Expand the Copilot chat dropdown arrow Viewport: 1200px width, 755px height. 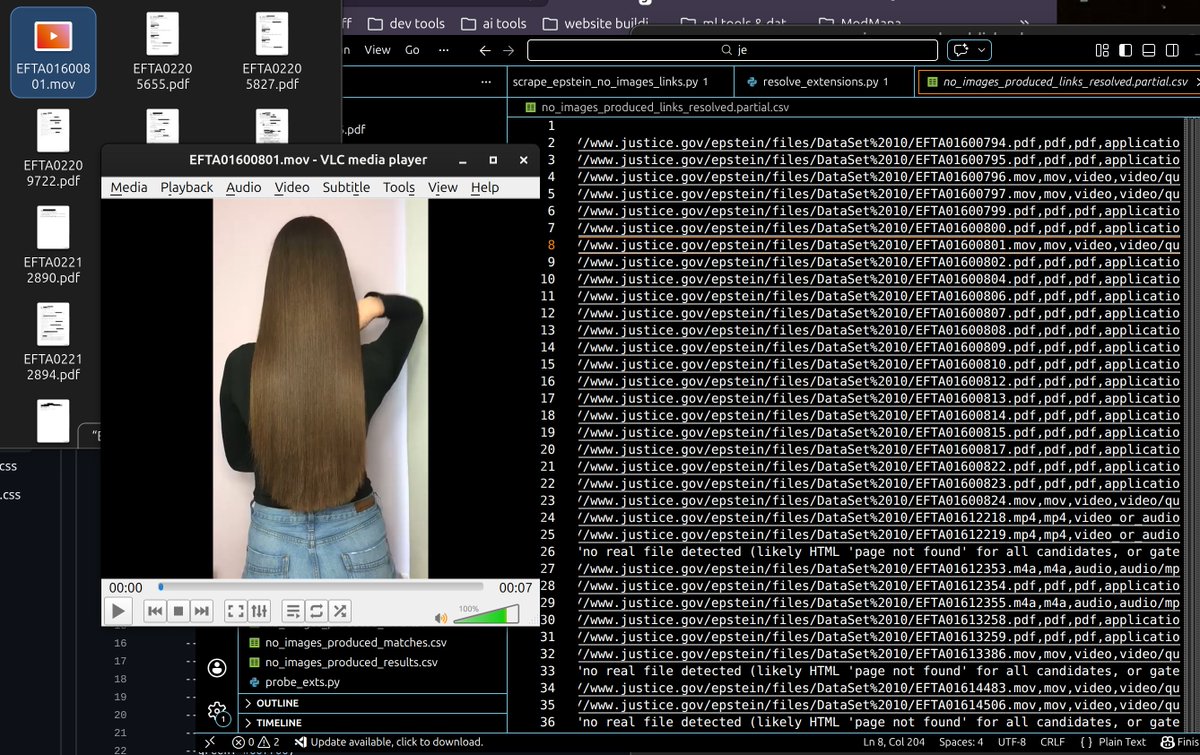(x=983, y=50)
